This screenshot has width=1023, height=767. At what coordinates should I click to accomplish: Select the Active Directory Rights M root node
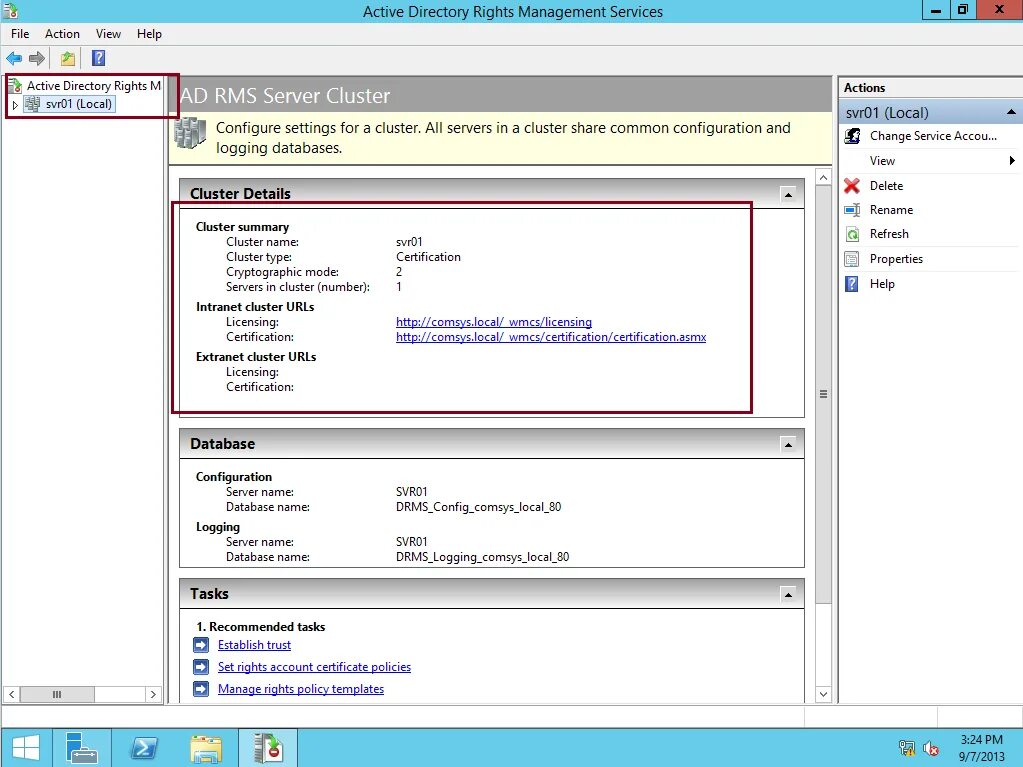point(93,85)
